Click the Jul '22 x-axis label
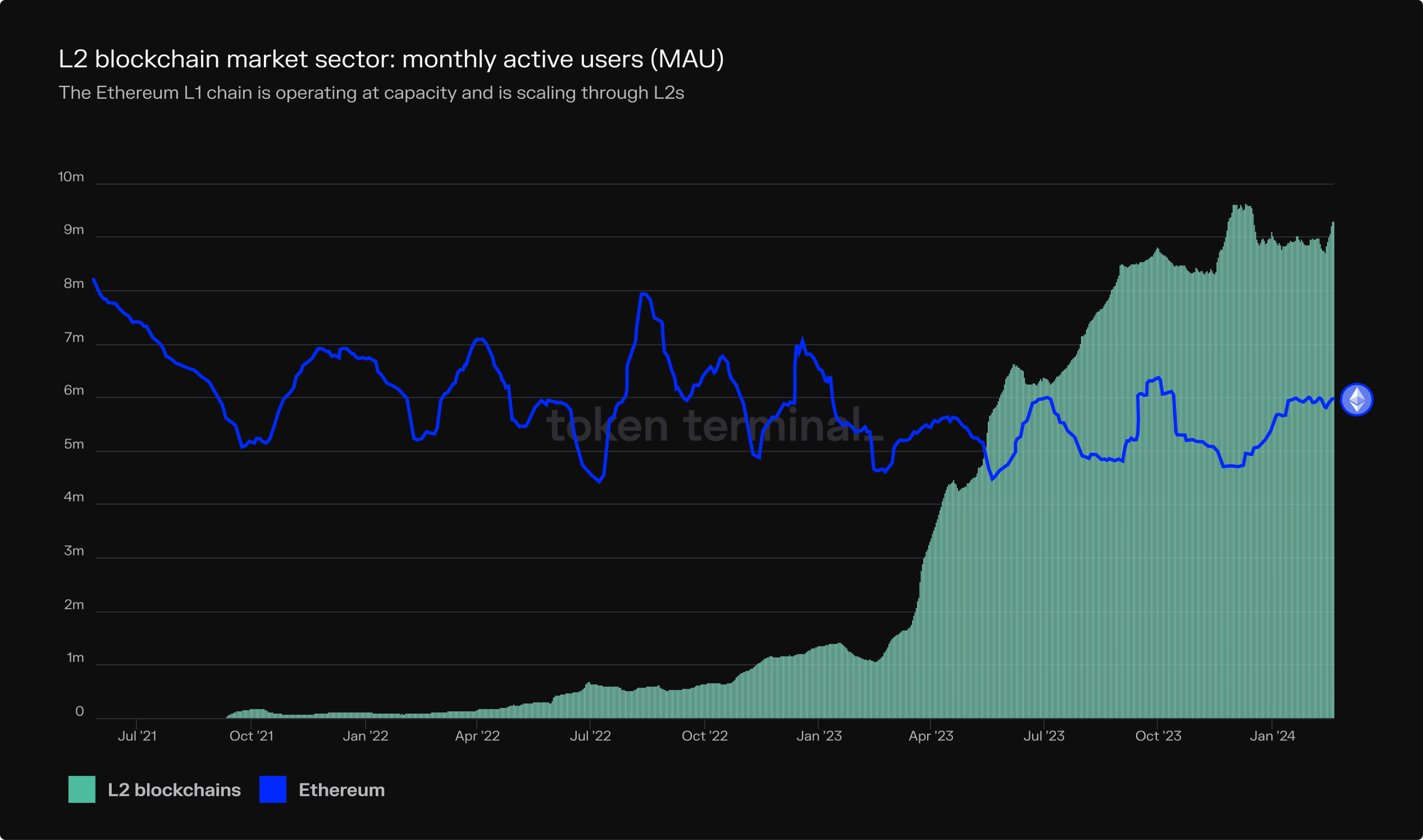 click(x=590, y=736)
